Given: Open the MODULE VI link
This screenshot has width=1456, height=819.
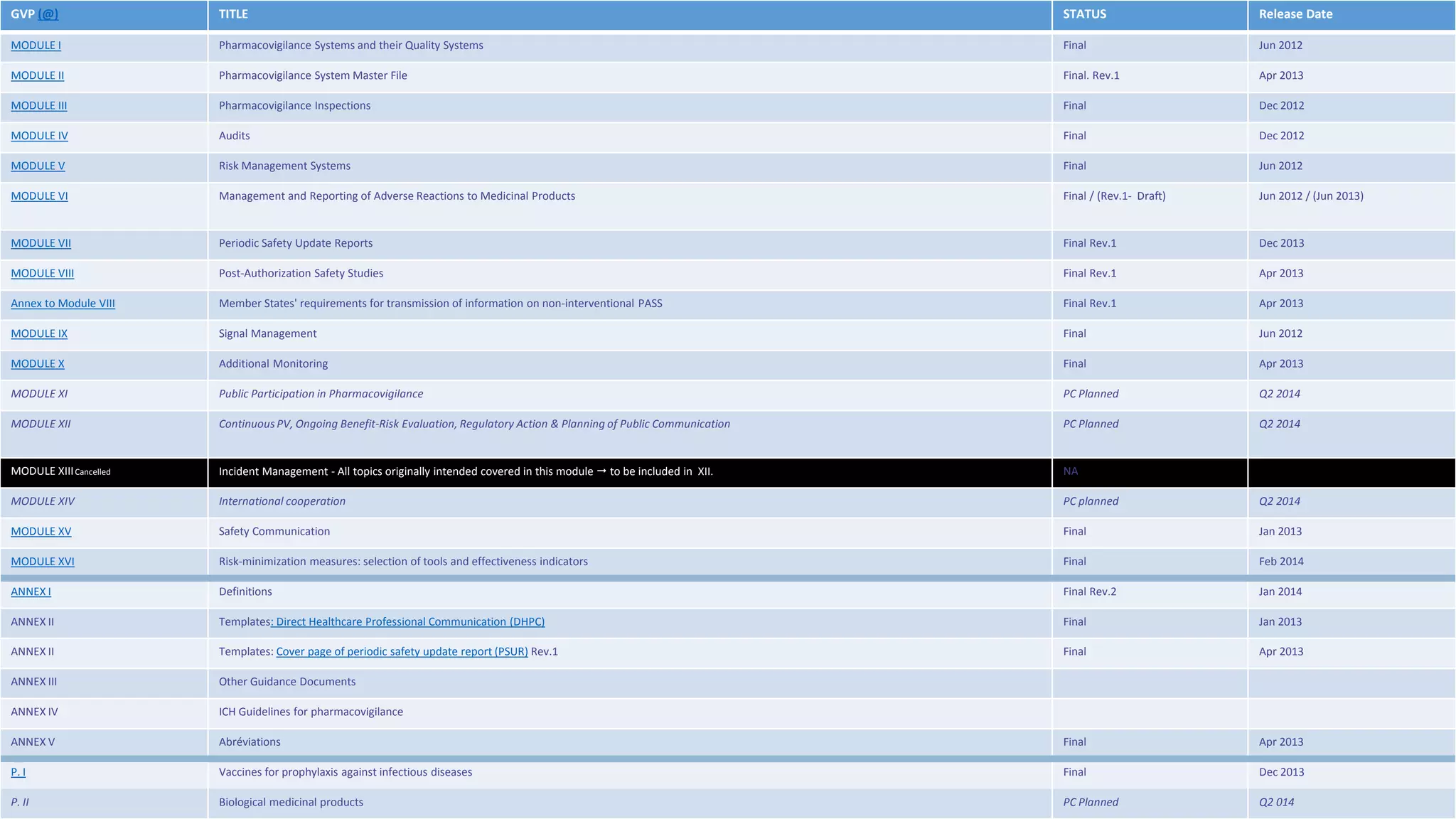Looking at the screenshot, I should coord(40,196).
